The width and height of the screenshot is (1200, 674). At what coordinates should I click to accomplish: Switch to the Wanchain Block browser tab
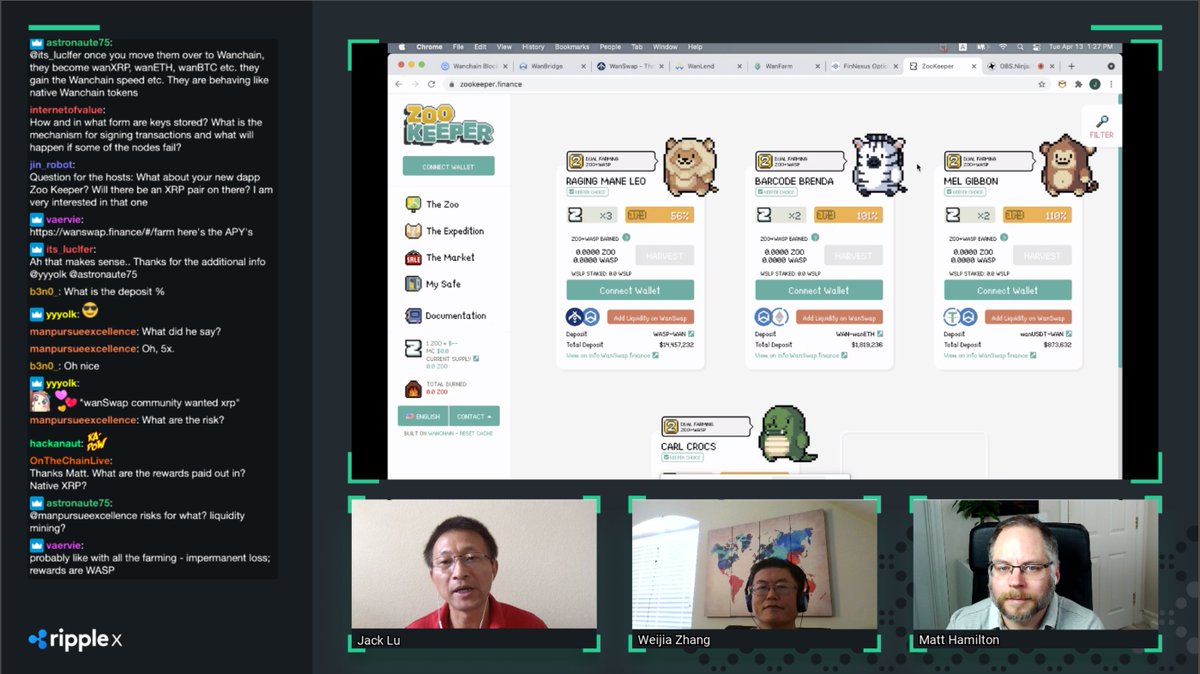point(477,66)
